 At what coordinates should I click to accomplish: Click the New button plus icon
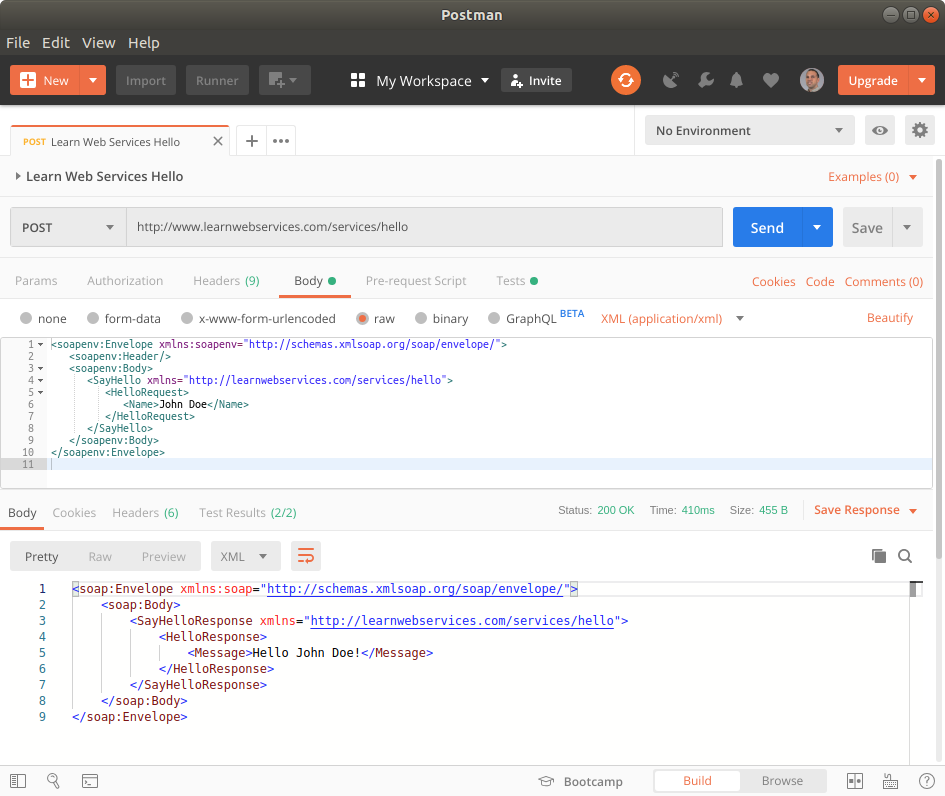[x=28, y=80]
